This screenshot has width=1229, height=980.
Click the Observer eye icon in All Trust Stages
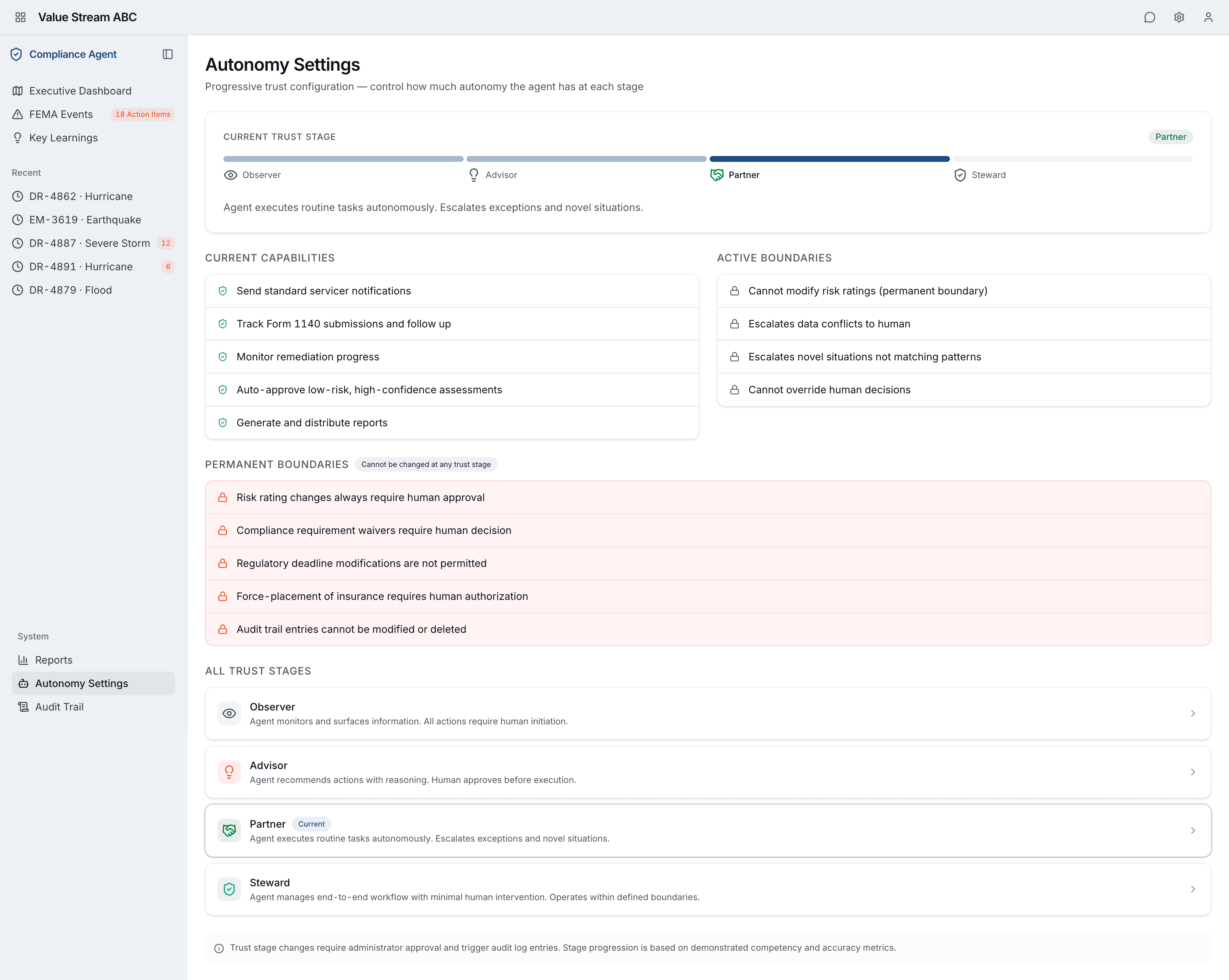point(229,714)
